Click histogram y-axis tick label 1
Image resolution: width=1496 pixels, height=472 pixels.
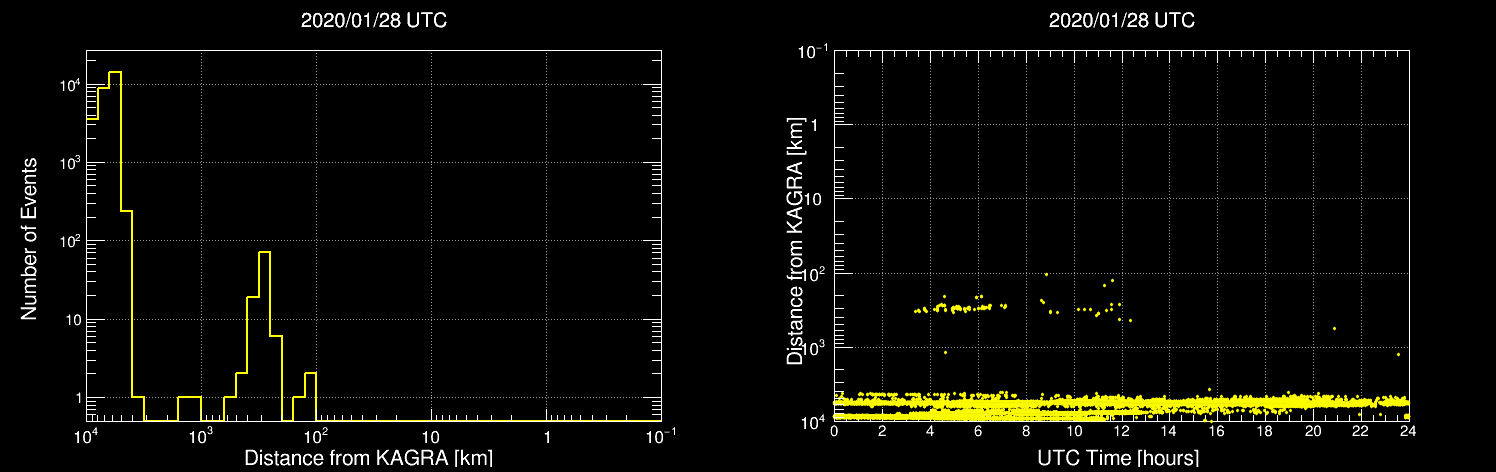coord(78,398)
